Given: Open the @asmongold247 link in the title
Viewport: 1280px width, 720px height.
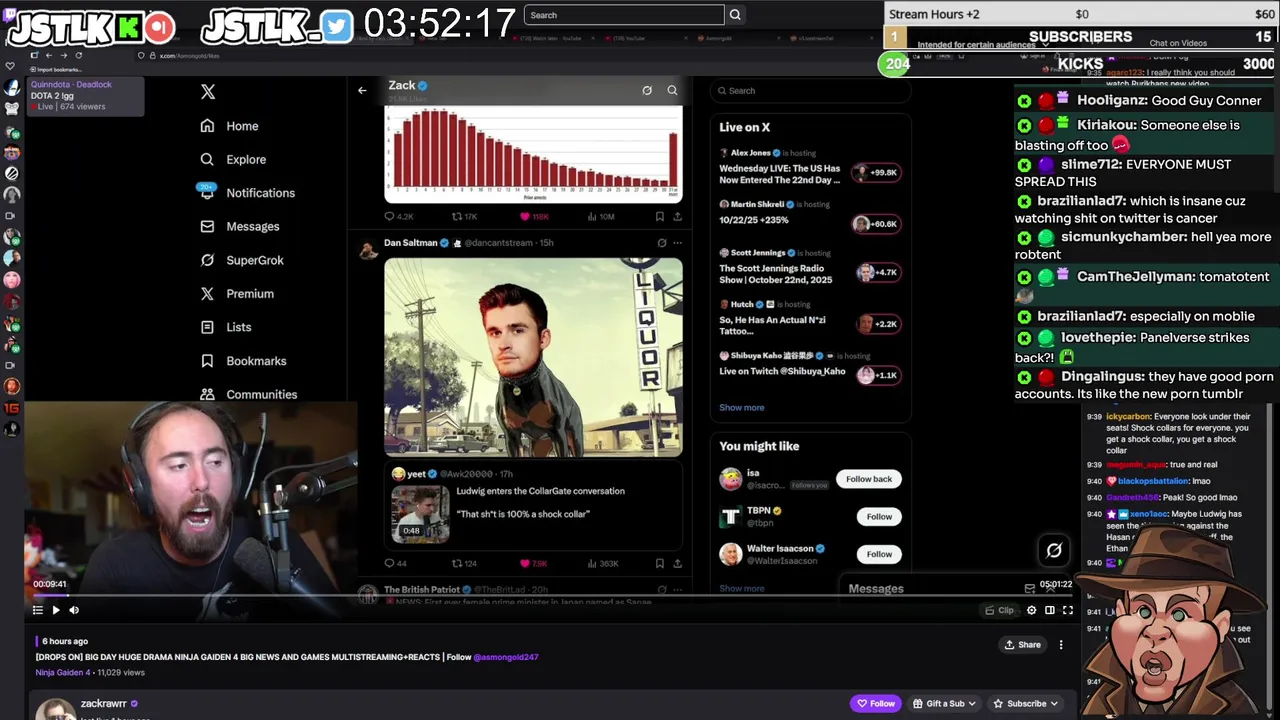Looking at the screenshot, I should [506, 657].
